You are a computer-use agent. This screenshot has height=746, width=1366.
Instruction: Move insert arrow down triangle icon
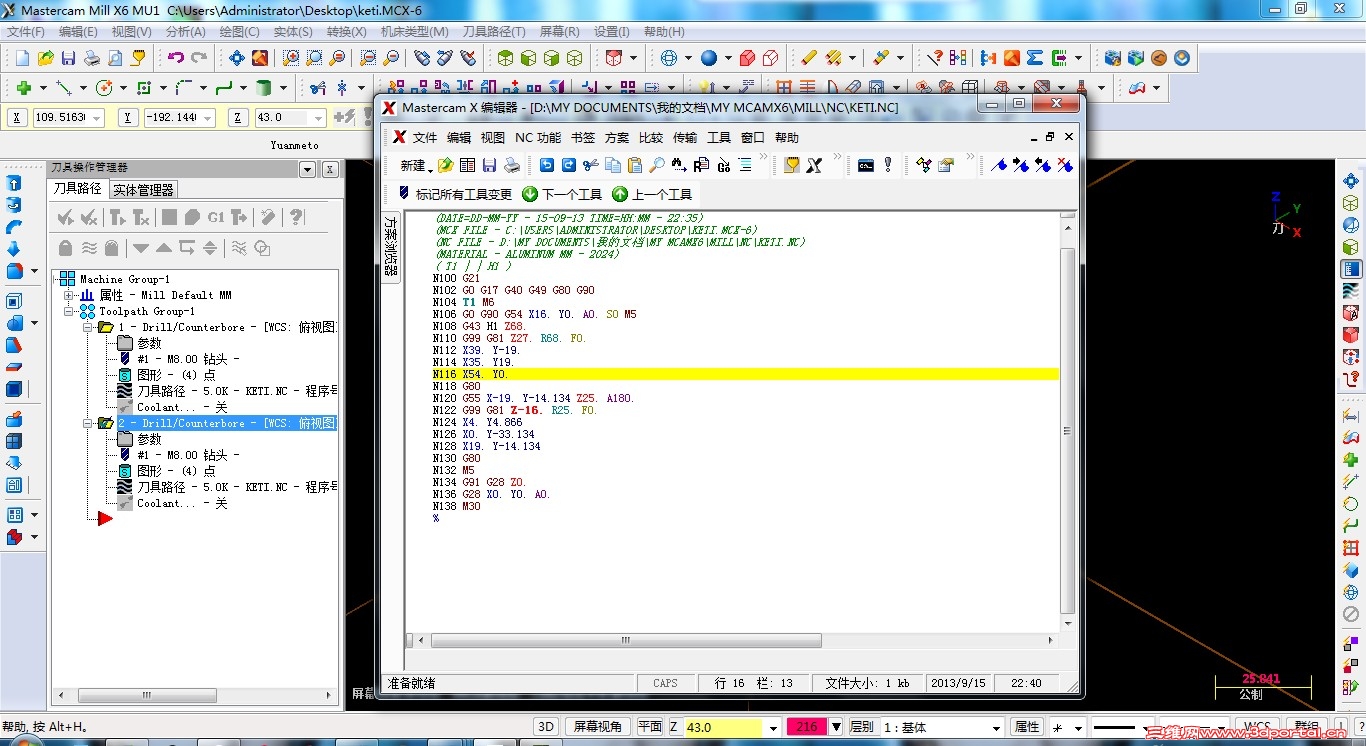(x=141, y=248)
